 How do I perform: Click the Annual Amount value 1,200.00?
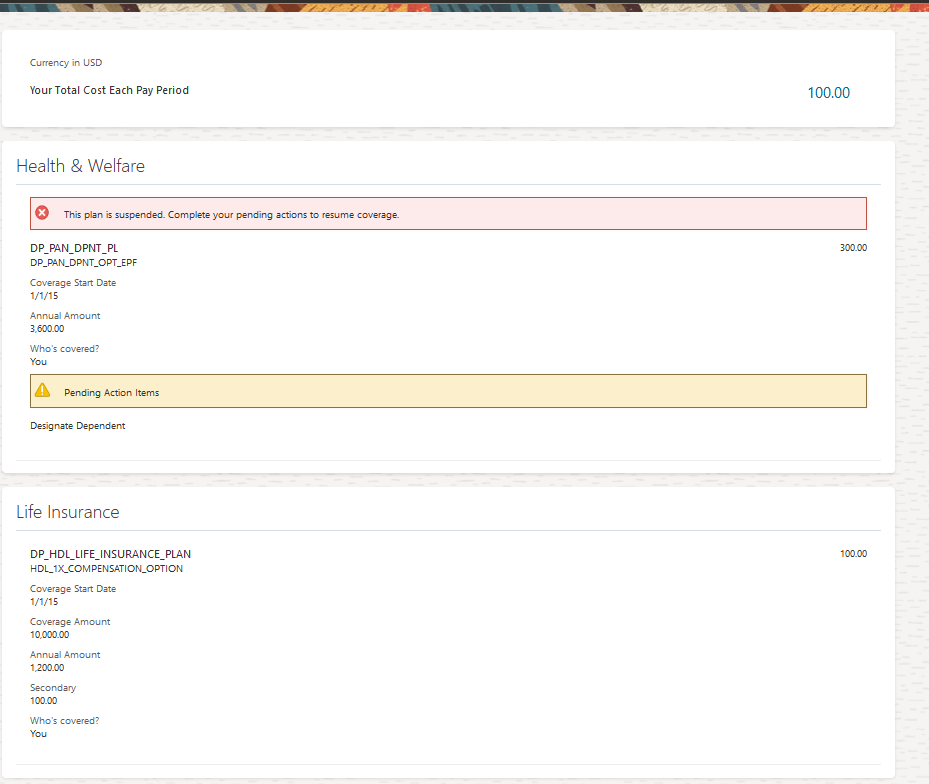[x=47, y=667]
